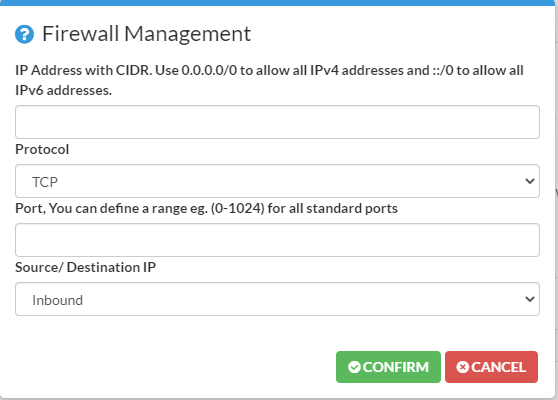Click the Protocol field label

[42, 149]
